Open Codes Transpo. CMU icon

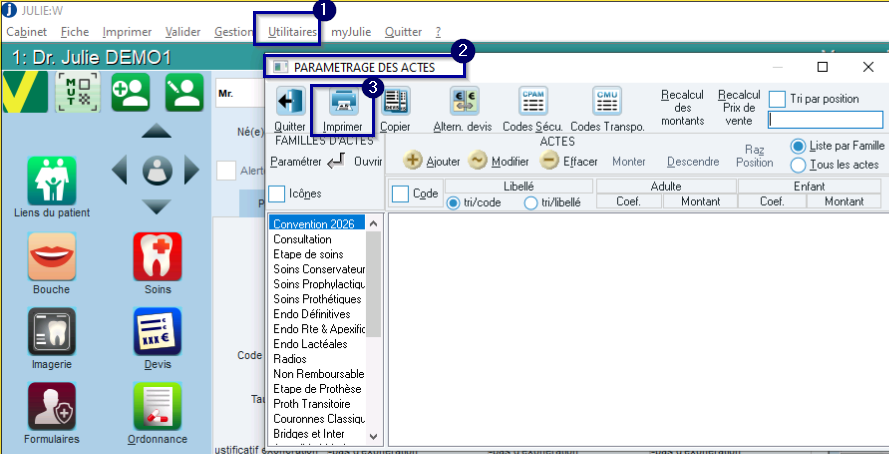click(607, 101)
